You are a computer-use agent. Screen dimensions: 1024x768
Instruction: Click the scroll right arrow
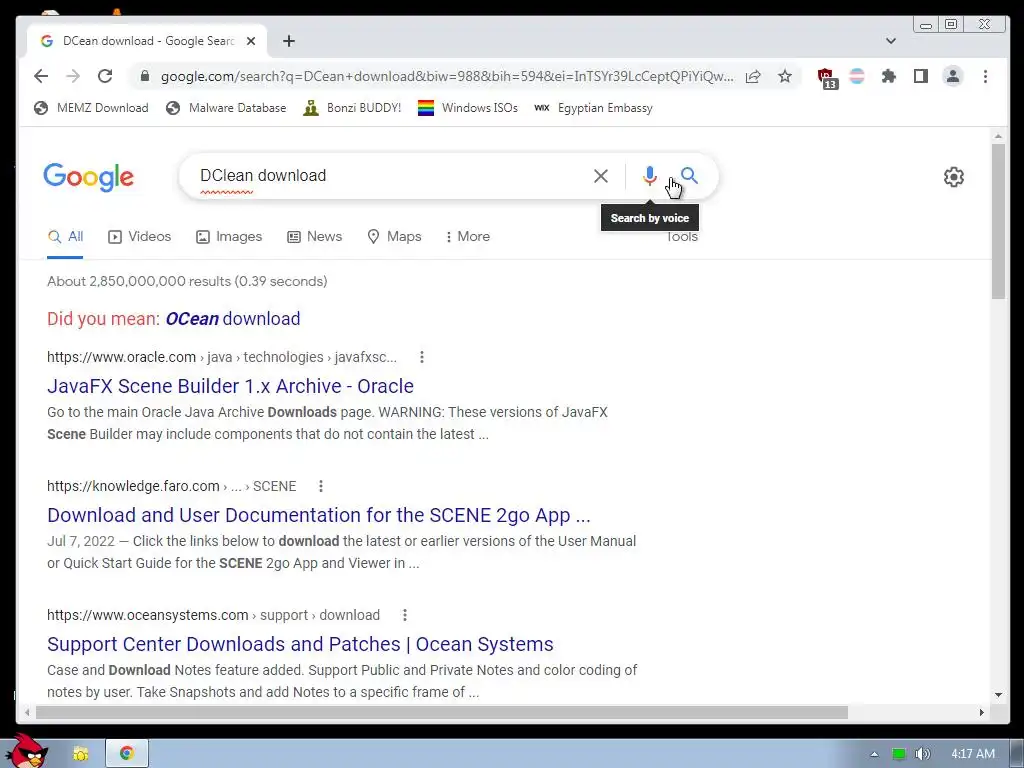[982, 712]
